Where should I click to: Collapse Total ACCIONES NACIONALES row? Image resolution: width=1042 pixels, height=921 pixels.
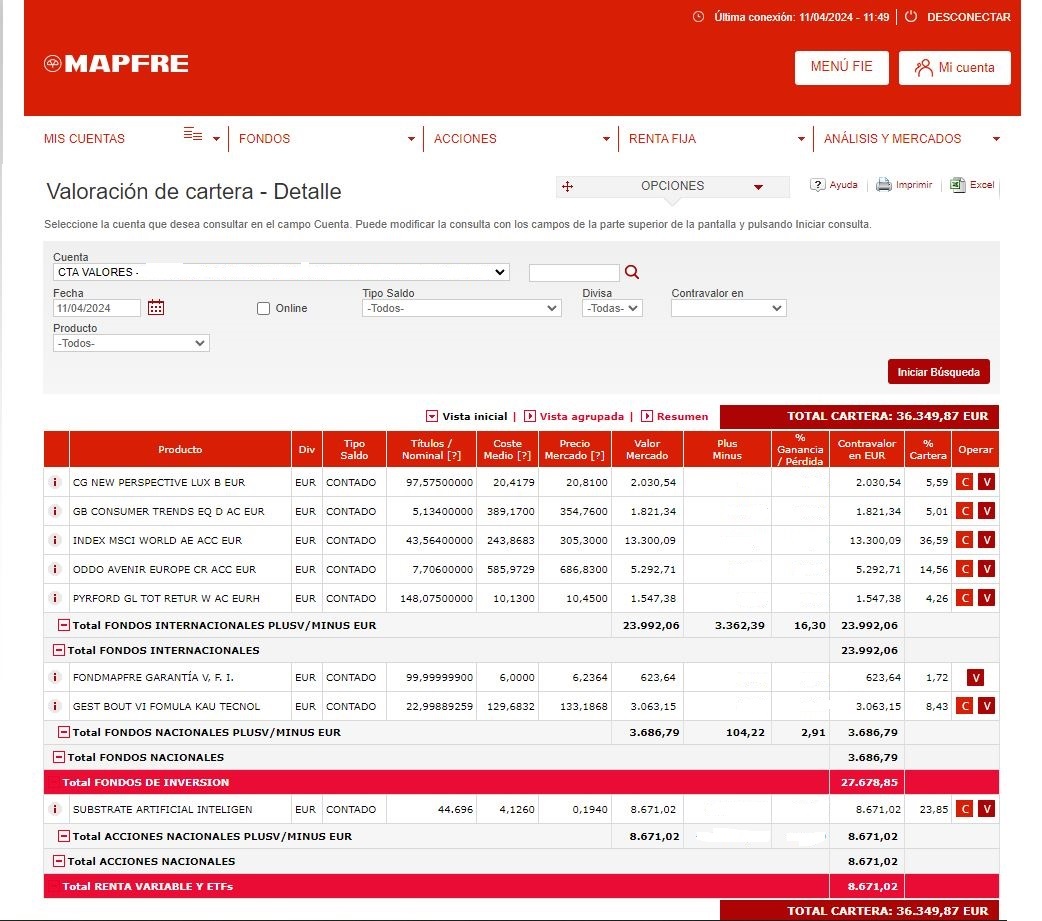click(59, 861)
